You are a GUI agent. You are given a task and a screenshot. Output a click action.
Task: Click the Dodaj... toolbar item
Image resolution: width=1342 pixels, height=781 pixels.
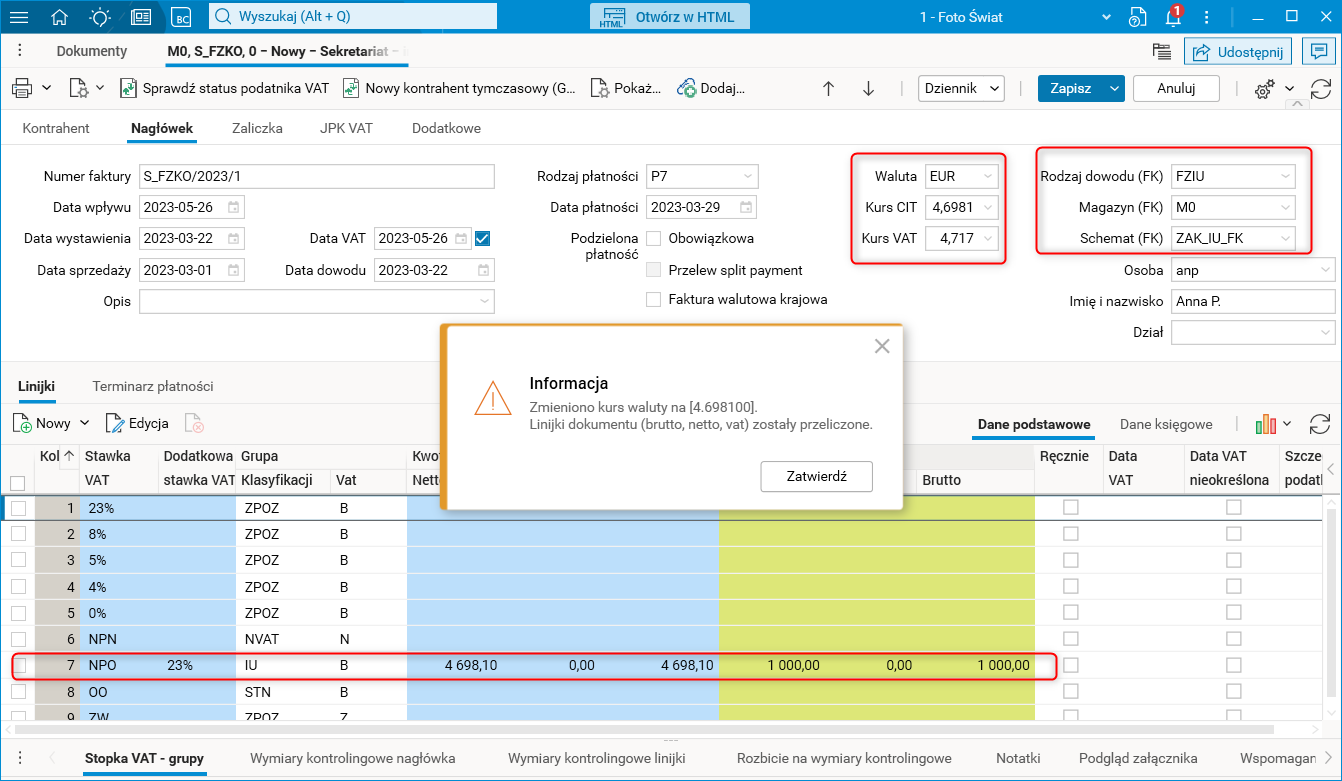click(x=711, y=88)
